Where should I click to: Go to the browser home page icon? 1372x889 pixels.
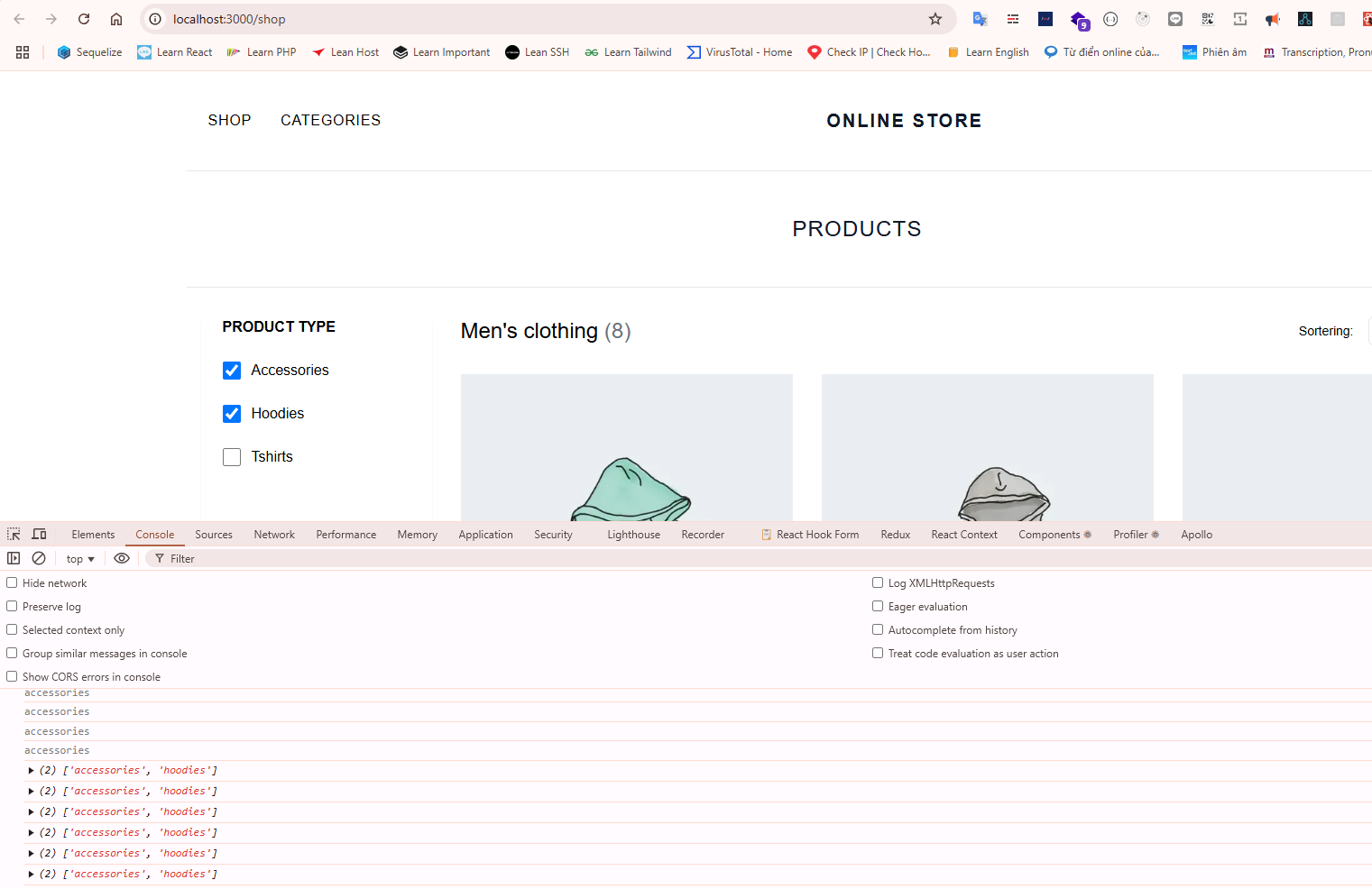pyautogui.click(x=116, y=19)
